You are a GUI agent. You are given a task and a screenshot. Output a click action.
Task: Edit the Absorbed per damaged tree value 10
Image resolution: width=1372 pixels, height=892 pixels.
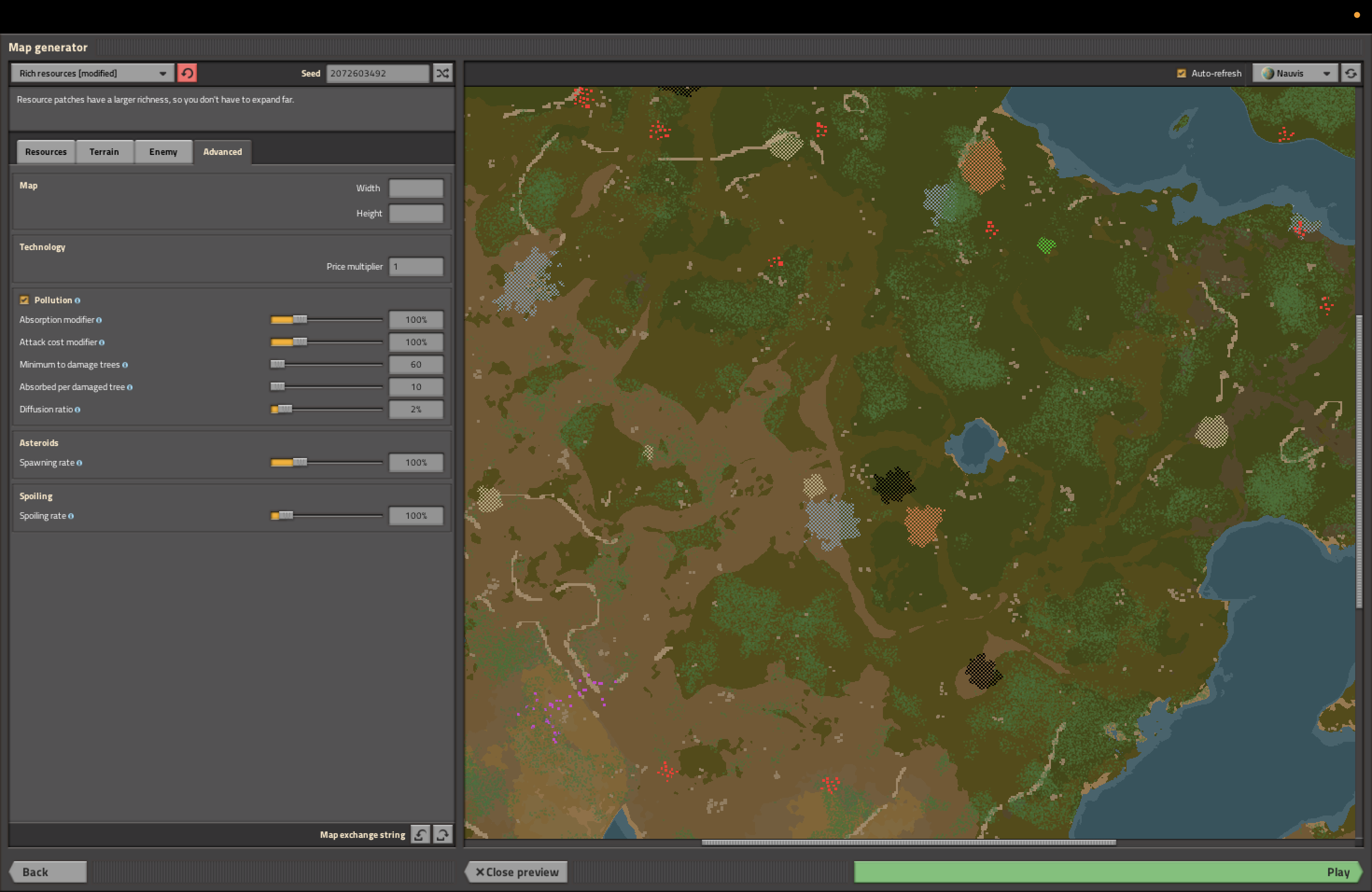[416, 387]
